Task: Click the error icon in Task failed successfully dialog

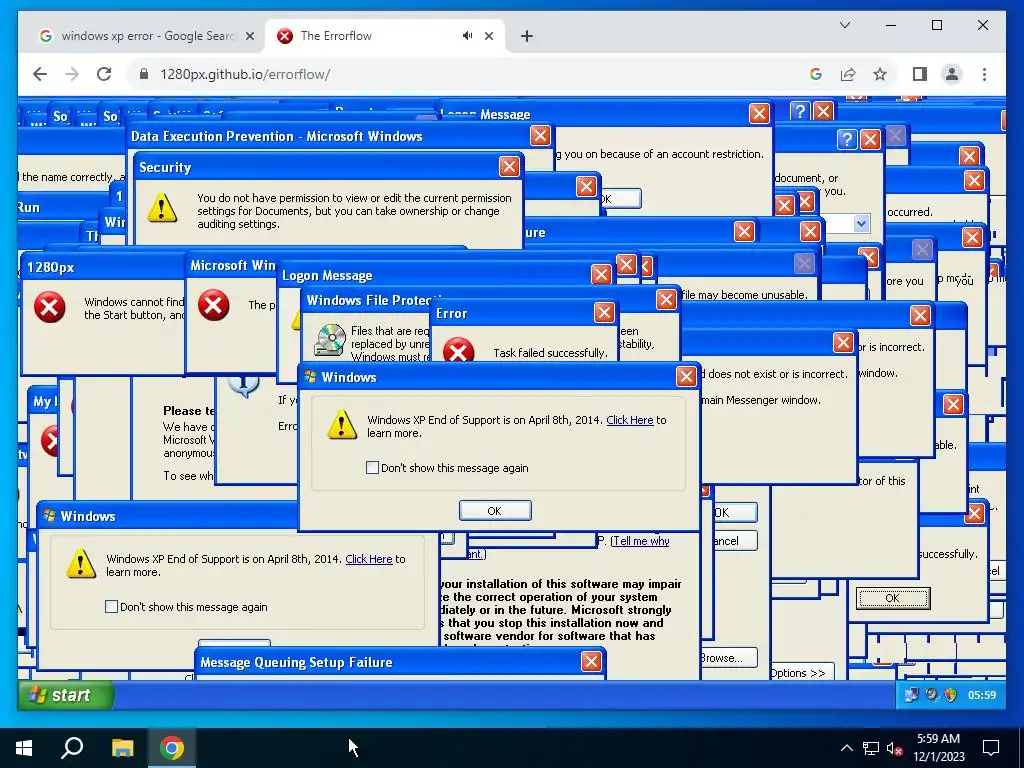Action: click(458, 351)
